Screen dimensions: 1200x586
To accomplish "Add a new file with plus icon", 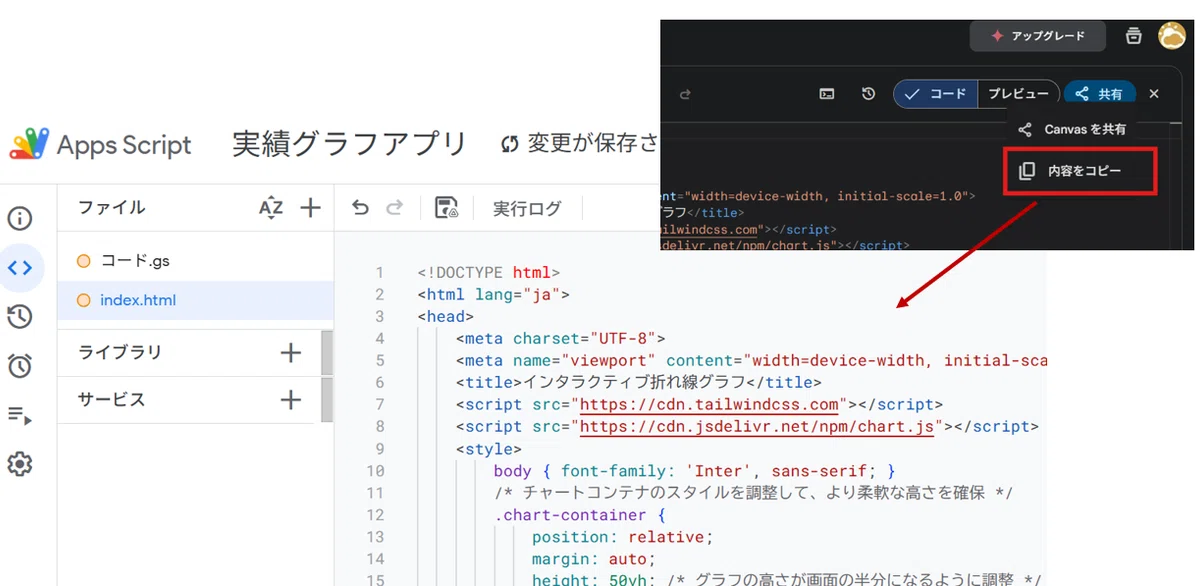I will click(x=311, y=208).
